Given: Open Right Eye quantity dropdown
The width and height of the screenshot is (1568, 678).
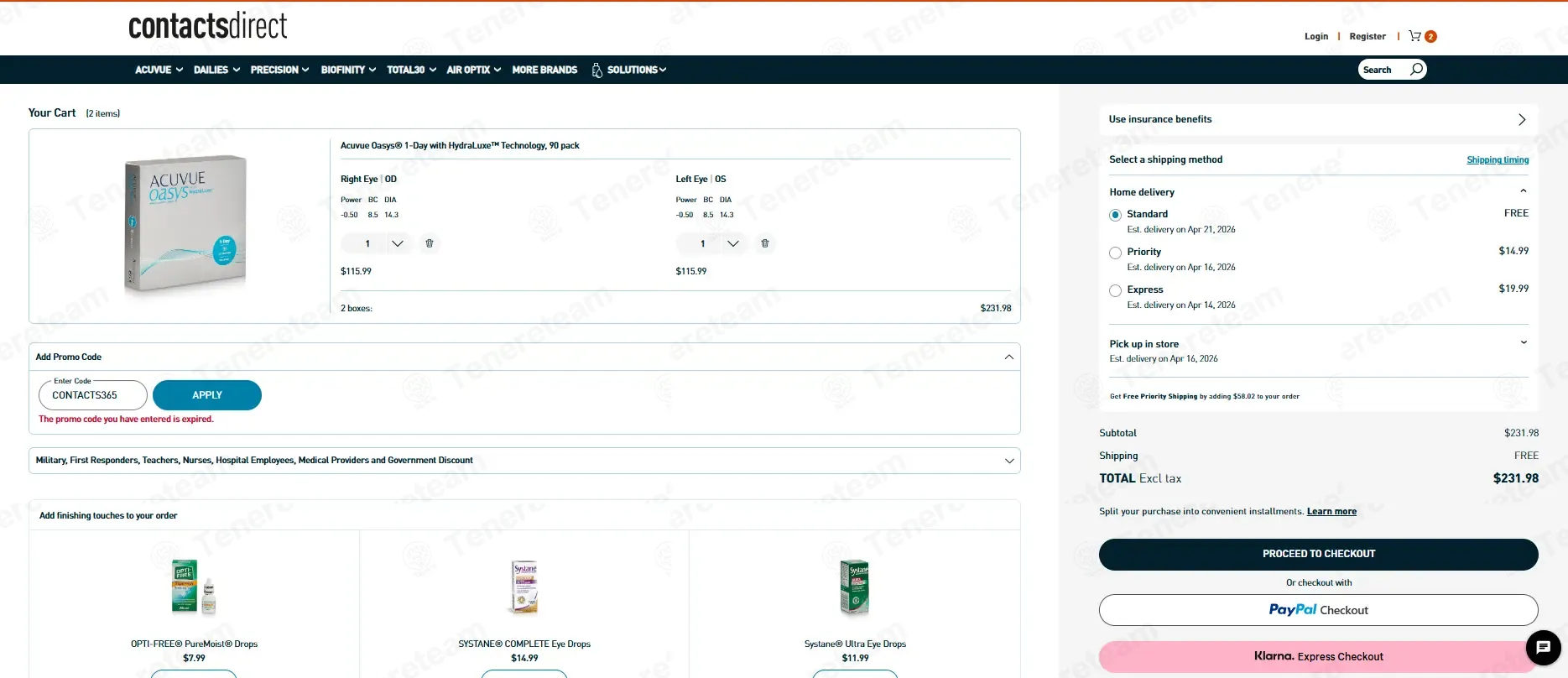Looking at the screenshot, I should tap(376, 243).
